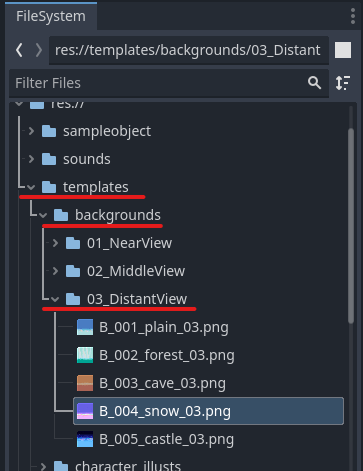Select the 02_MiddleView folder
Viewport: 363px width, 471px height.
click(136, 271)
